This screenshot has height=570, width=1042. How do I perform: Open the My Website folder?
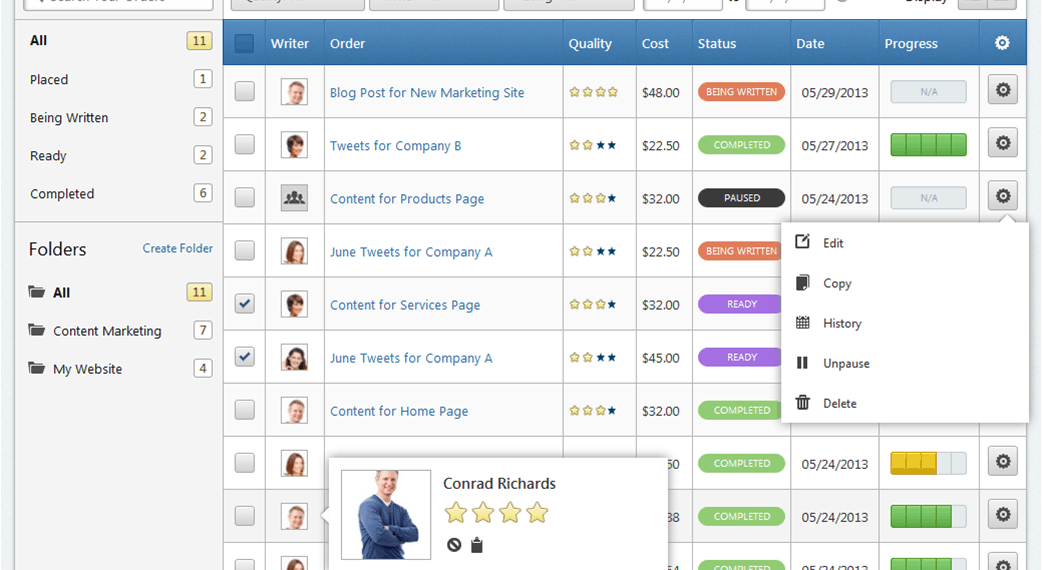pos(87,369)
